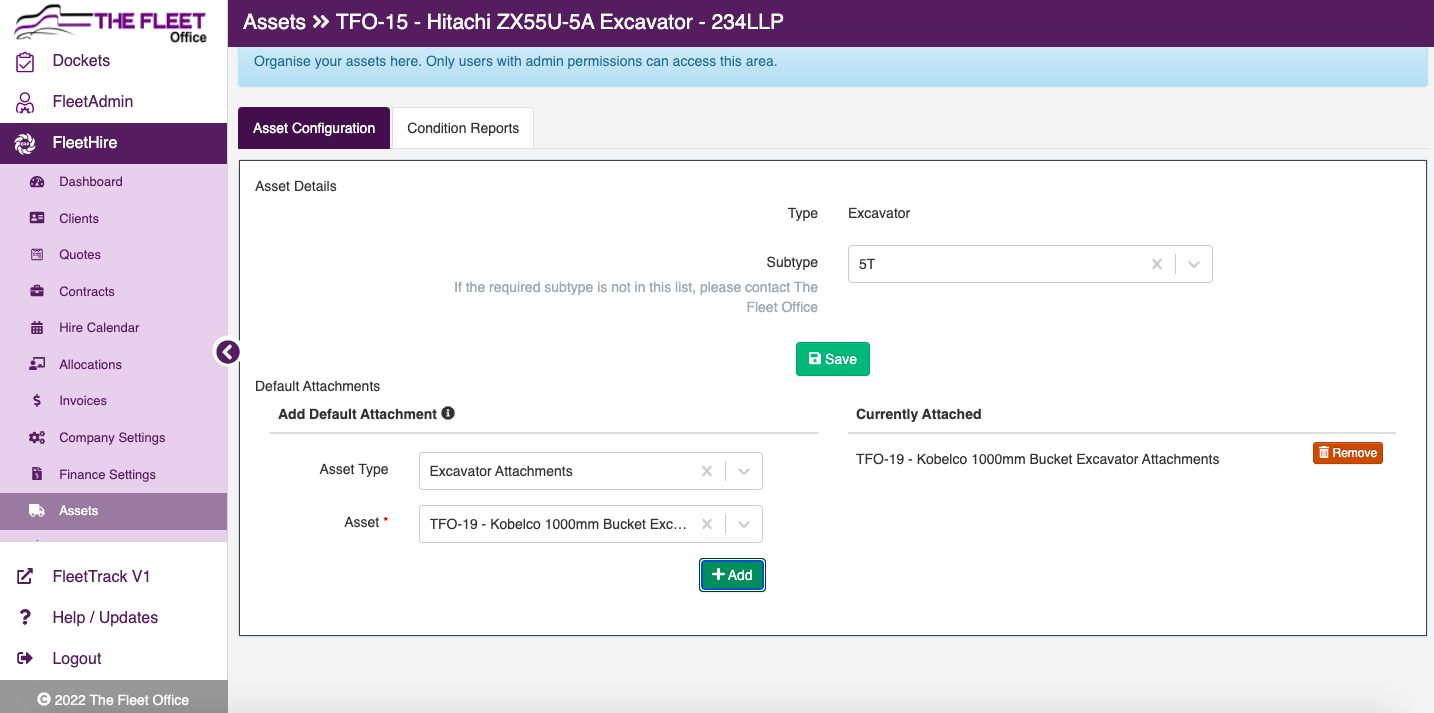Click the FleetTrack V1 external-link icon

point(25,577)
